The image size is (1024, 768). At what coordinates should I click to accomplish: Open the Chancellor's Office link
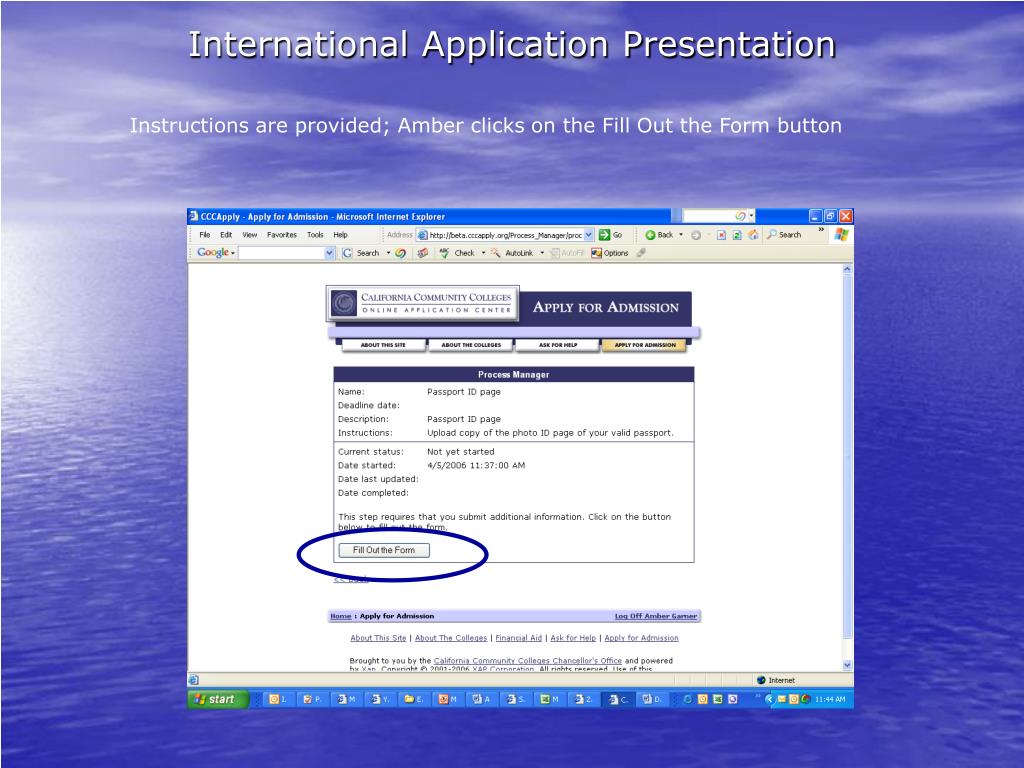[x=528, y=661]
